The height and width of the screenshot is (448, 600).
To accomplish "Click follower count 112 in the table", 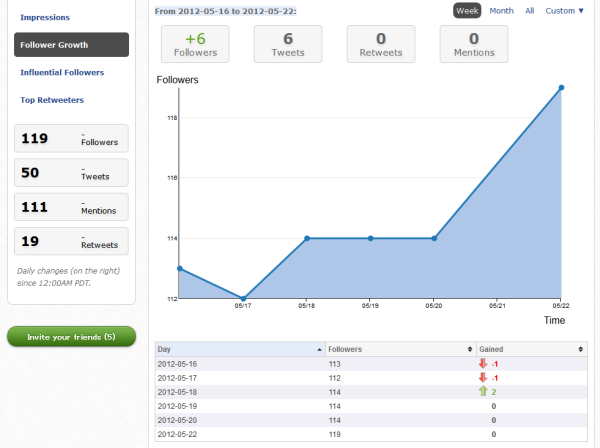I will (x=334, y=378).
